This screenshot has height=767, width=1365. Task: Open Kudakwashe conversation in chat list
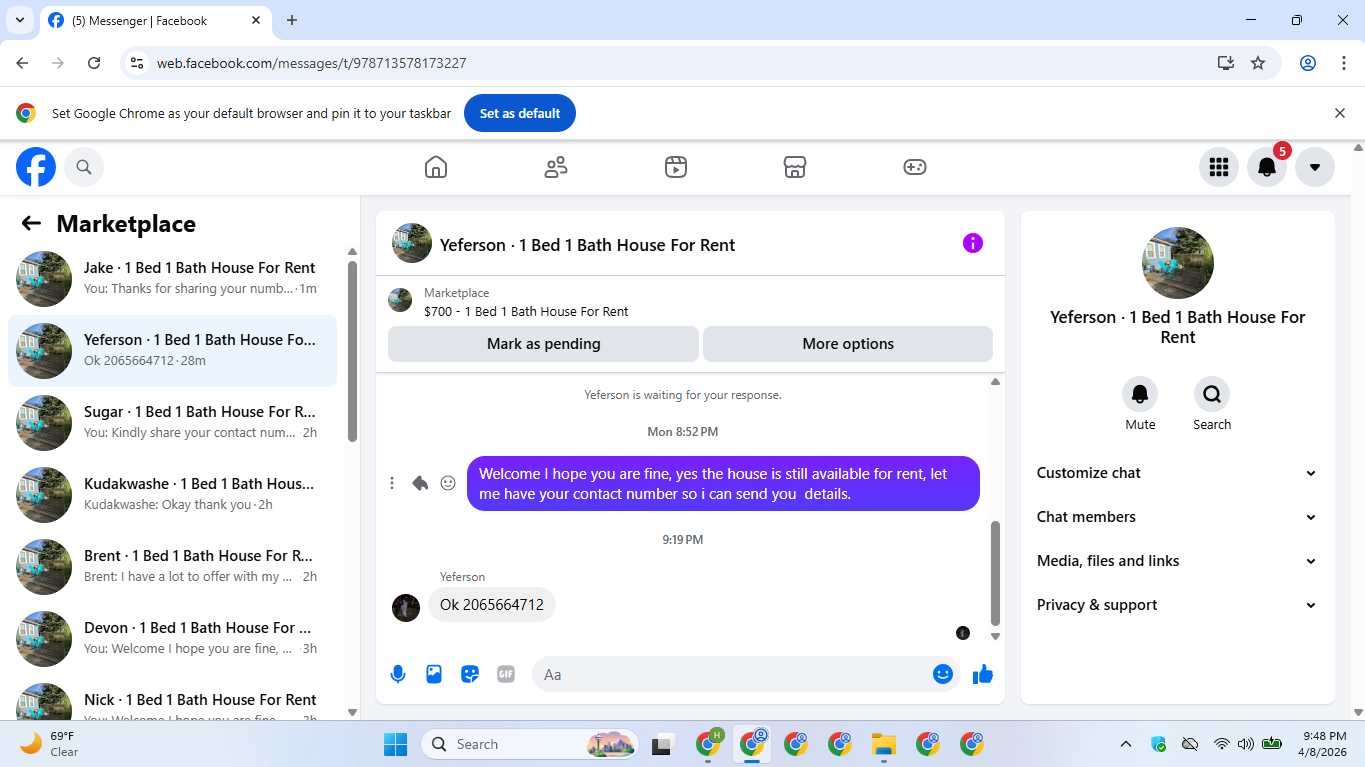coord(172,495)
